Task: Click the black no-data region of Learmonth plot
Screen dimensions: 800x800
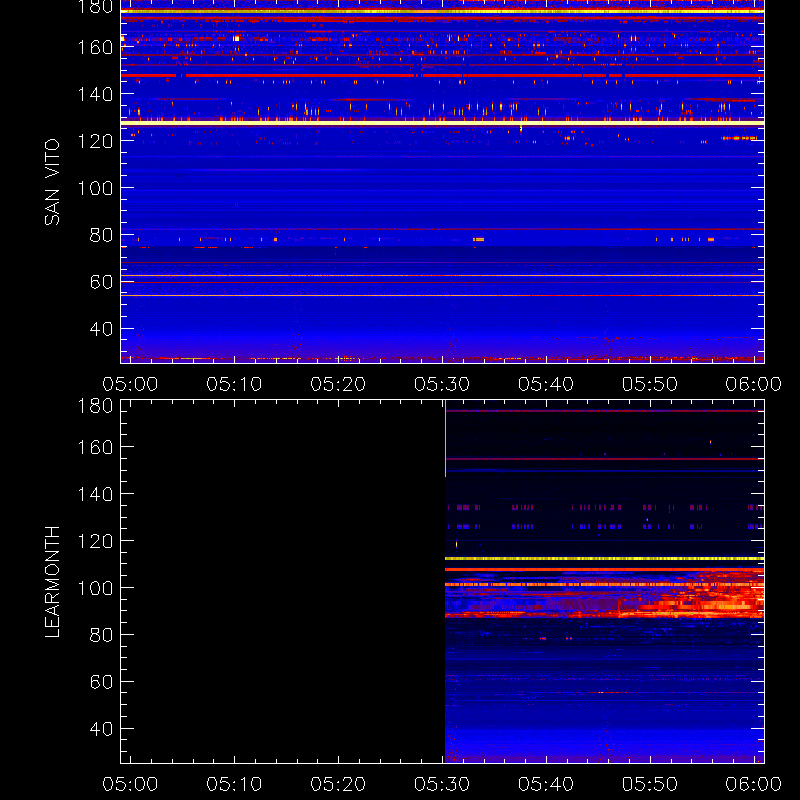Action: (x=283, y=581)
